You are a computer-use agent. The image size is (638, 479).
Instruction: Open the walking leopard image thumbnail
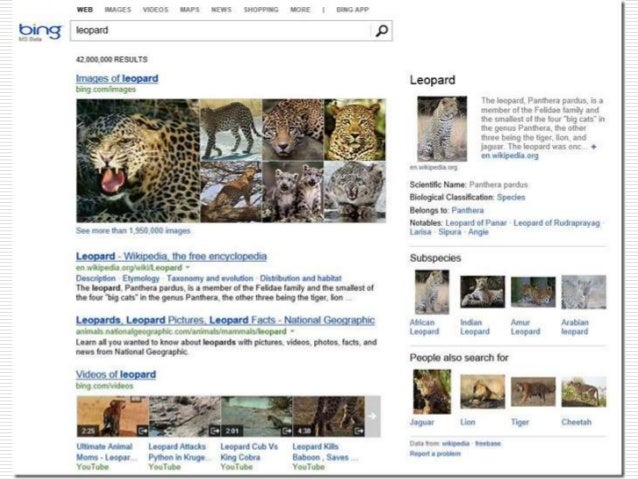point(231,129)
